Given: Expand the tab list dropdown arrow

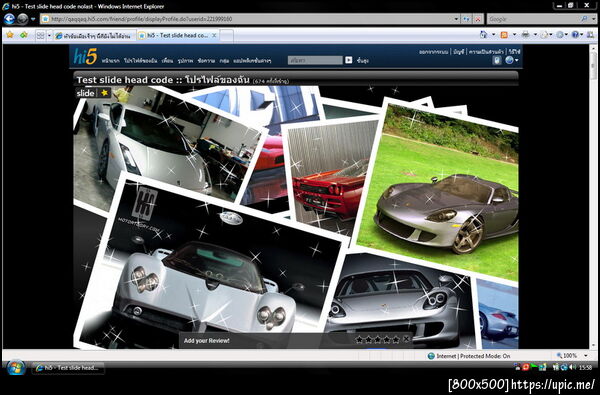Looking at the screenshot, I should coord(49,36).
